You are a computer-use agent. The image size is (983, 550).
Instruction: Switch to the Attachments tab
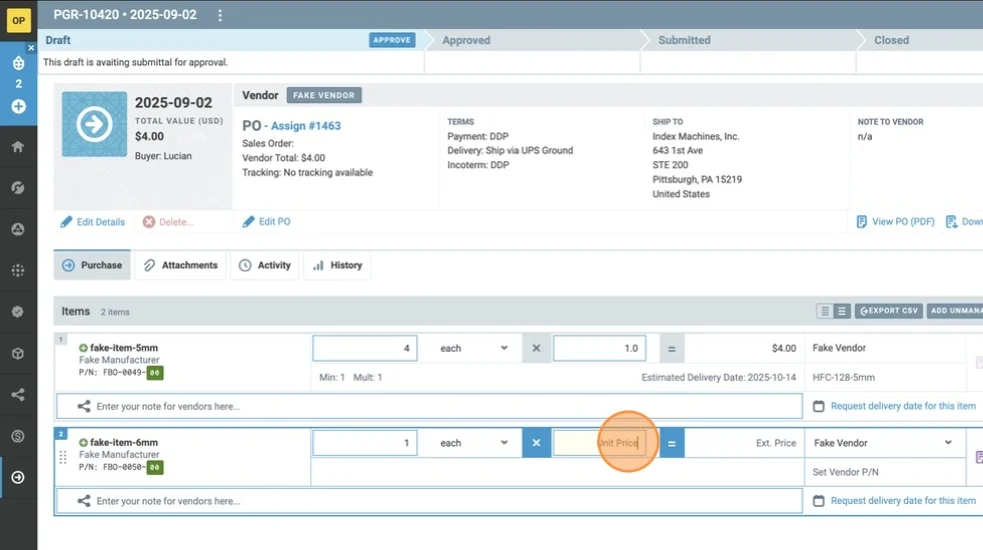(x=180, y=265)
